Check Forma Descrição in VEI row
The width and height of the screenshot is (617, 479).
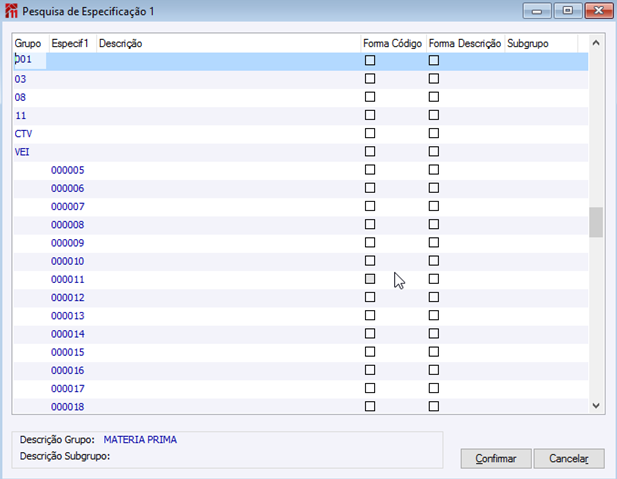click(x=434, y=152)
